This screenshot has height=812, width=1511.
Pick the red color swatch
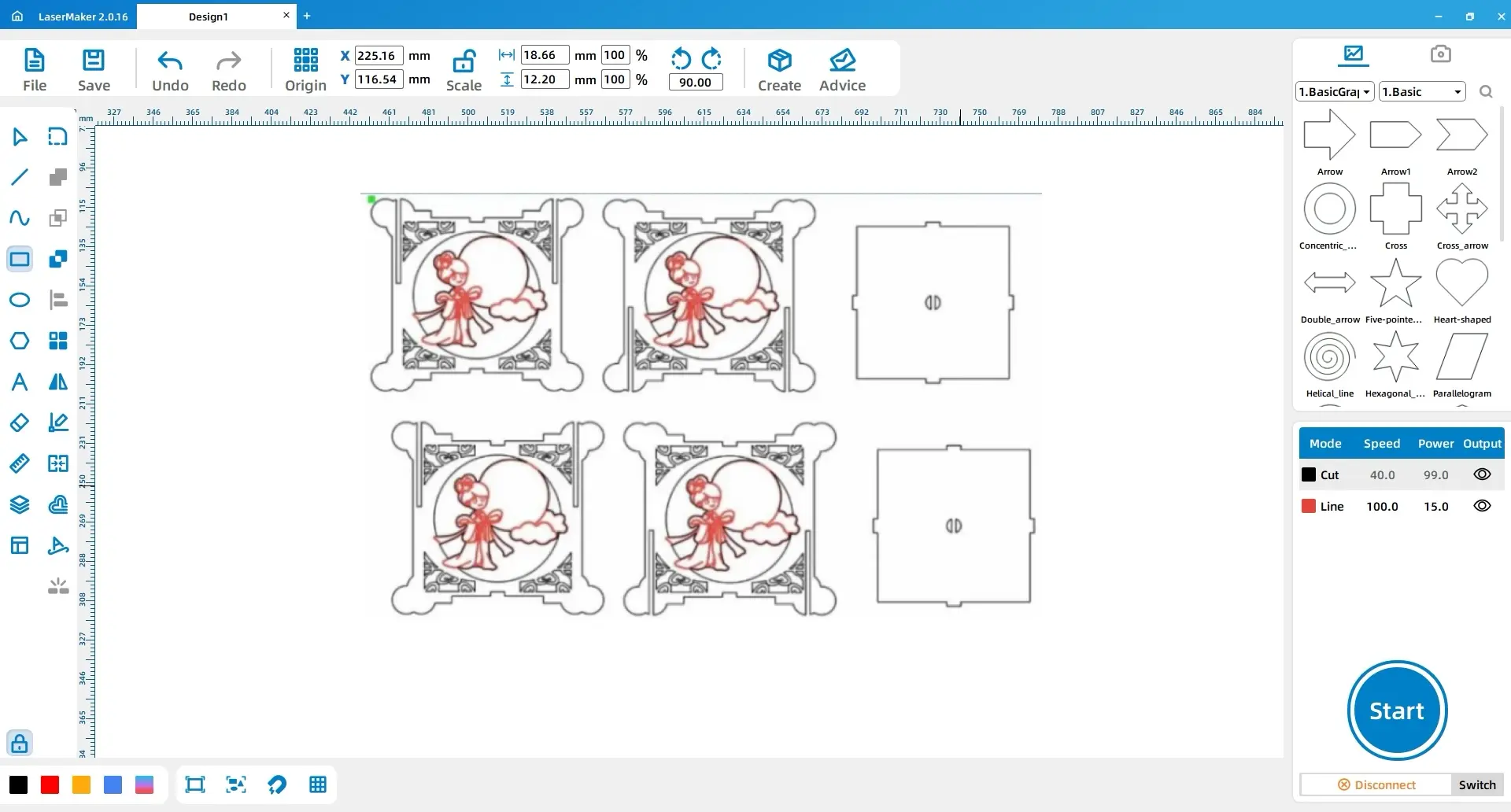50,784
